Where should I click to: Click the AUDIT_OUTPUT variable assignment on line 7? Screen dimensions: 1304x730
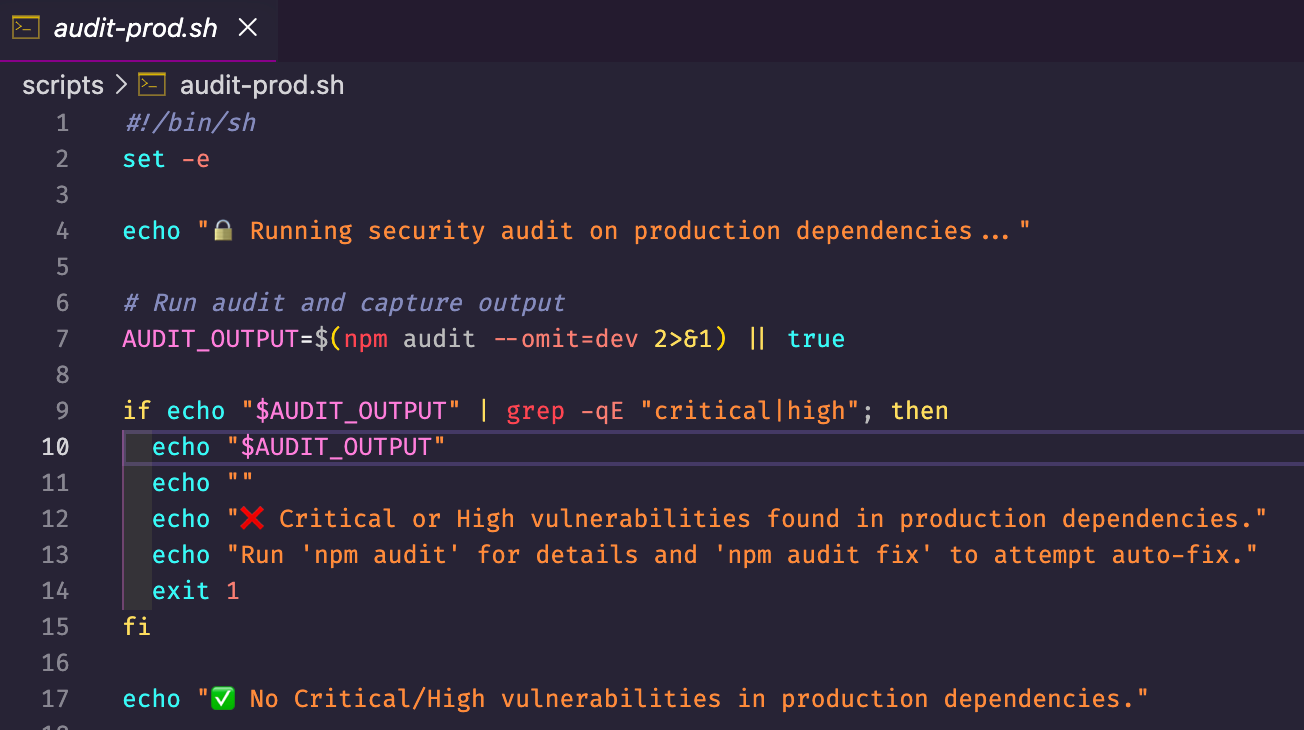[x=211, y=339]
